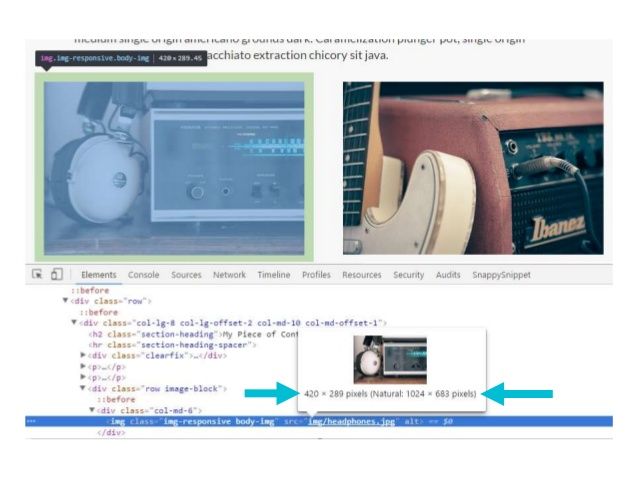Viewport: 638px width, 479px height.
Task: Go to the Profiles tab
Action: pos(316,275)
